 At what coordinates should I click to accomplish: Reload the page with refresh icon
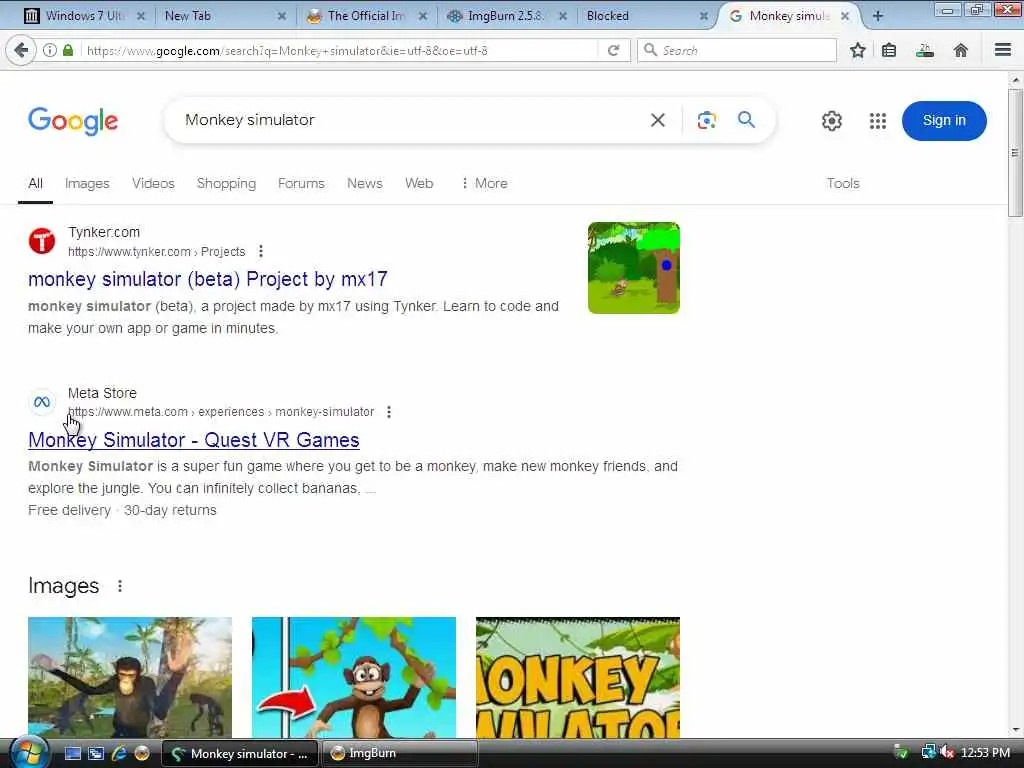(613, 50)
